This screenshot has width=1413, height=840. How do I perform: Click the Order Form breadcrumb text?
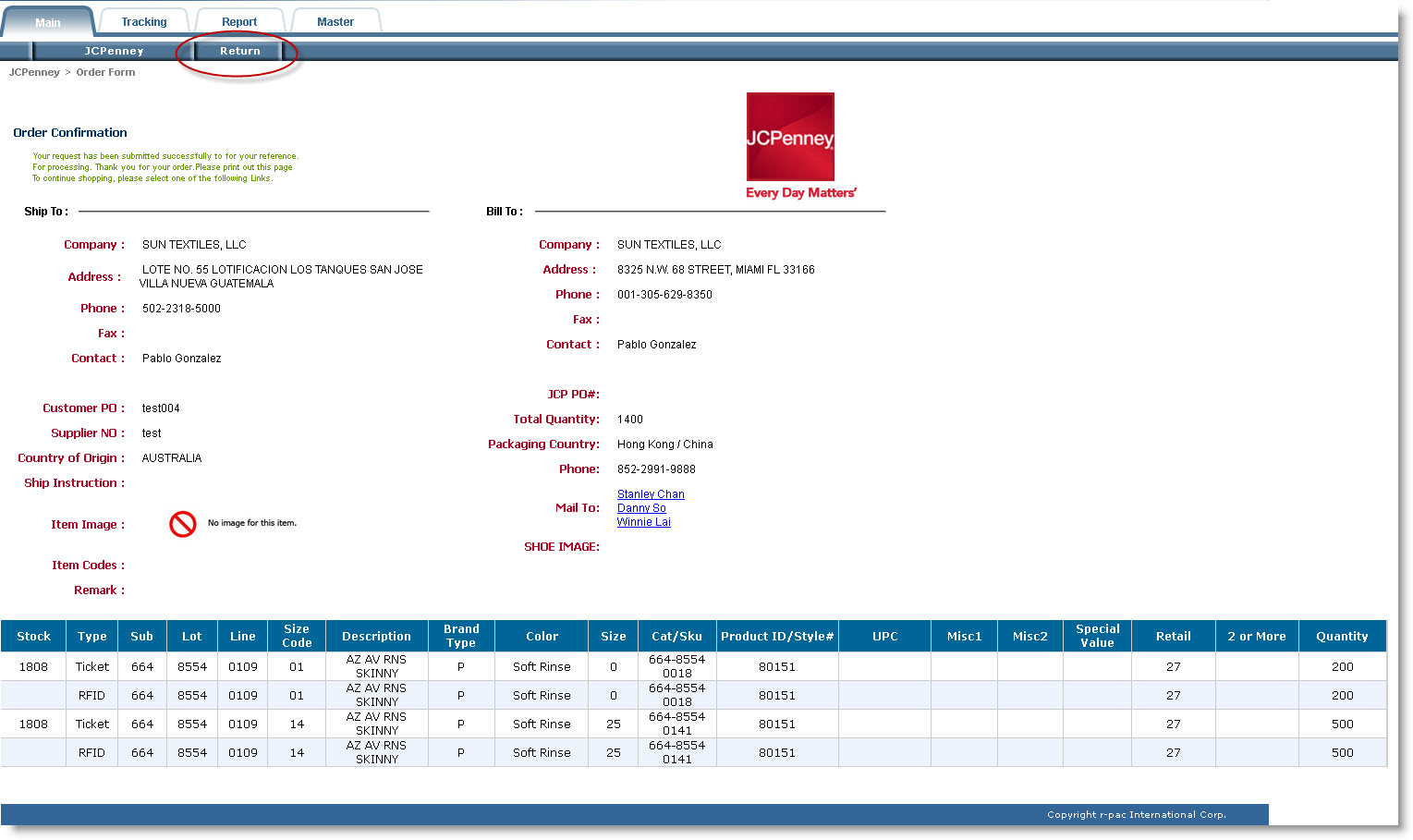105,72
